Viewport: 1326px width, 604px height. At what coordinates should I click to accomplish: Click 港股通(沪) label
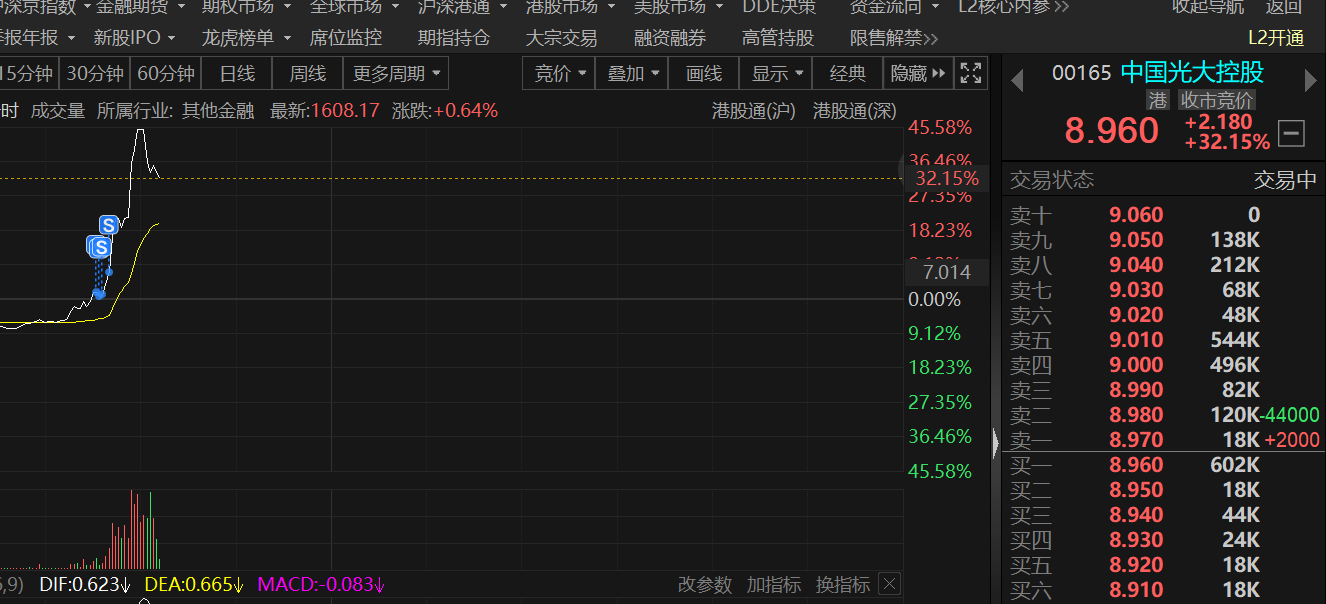coord(754,110)
